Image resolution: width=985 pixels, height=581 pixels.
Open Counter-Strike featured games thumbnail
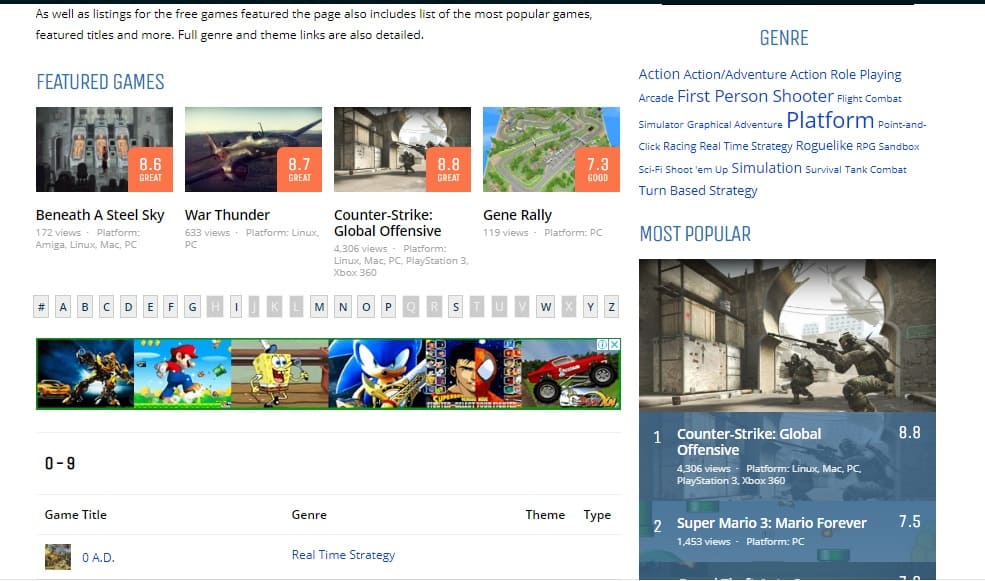(402, 149)
